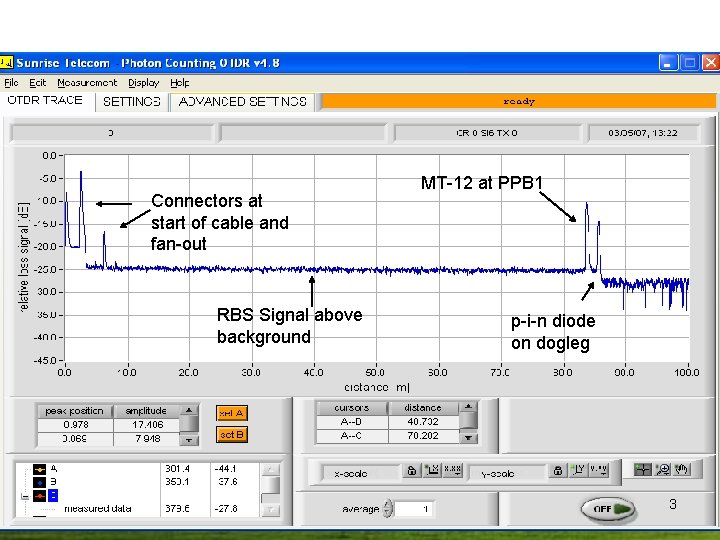Screen dimensions: 720x540
Task: Click cursor list scroll down arrow
Action: pyautogui.click(x=271, y=510)
